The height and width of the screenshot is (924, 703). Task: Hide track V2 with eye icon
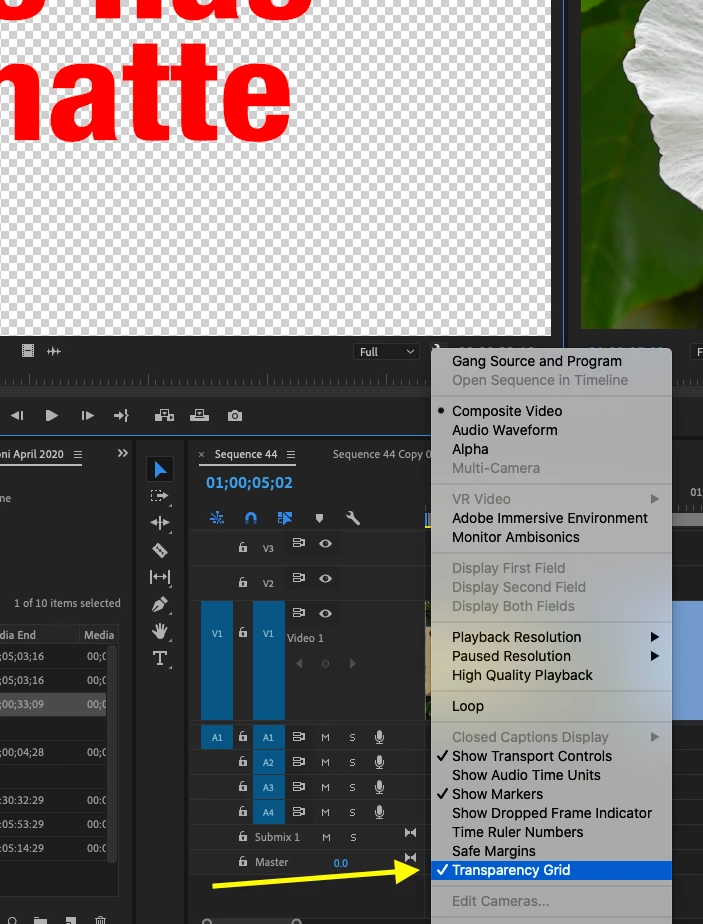click(x=325, y=579)
